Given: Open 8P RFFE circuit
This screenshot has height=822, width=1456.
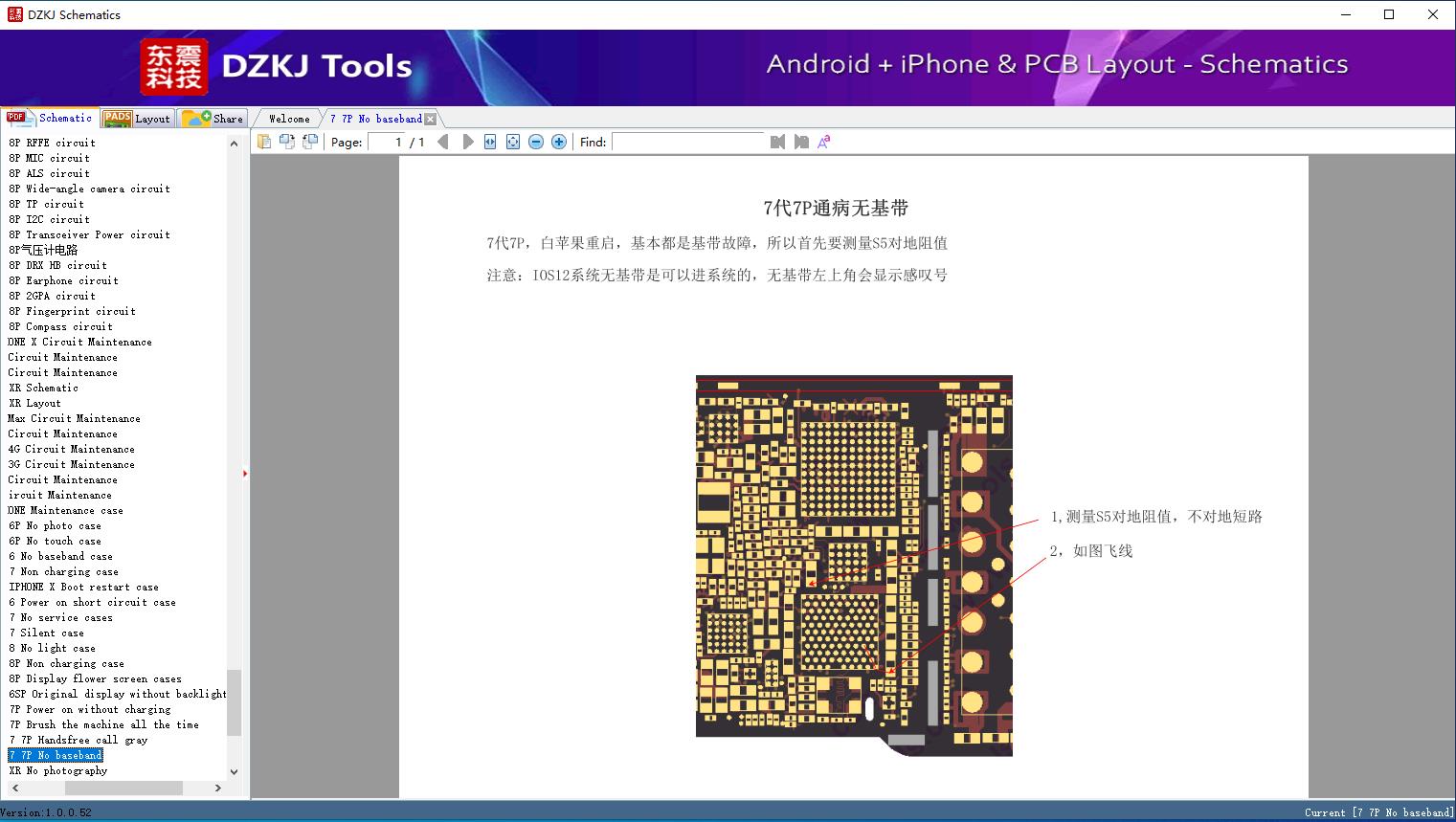Looking at the screenshot, I should click(52, 143).
